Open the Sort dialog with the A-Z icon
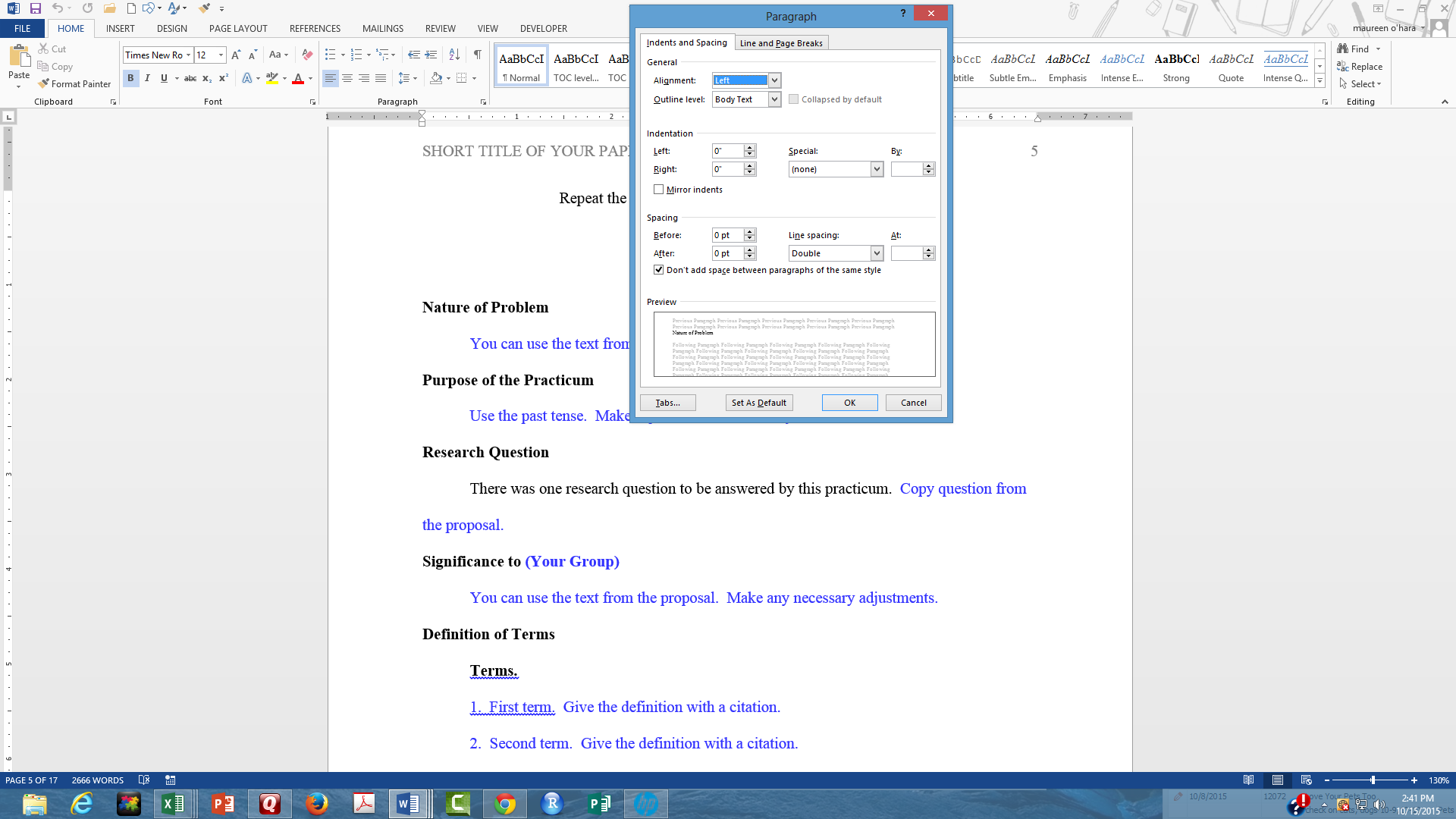Image resolution: width=1456 pixels, height=819 pixels. [453, 55]
